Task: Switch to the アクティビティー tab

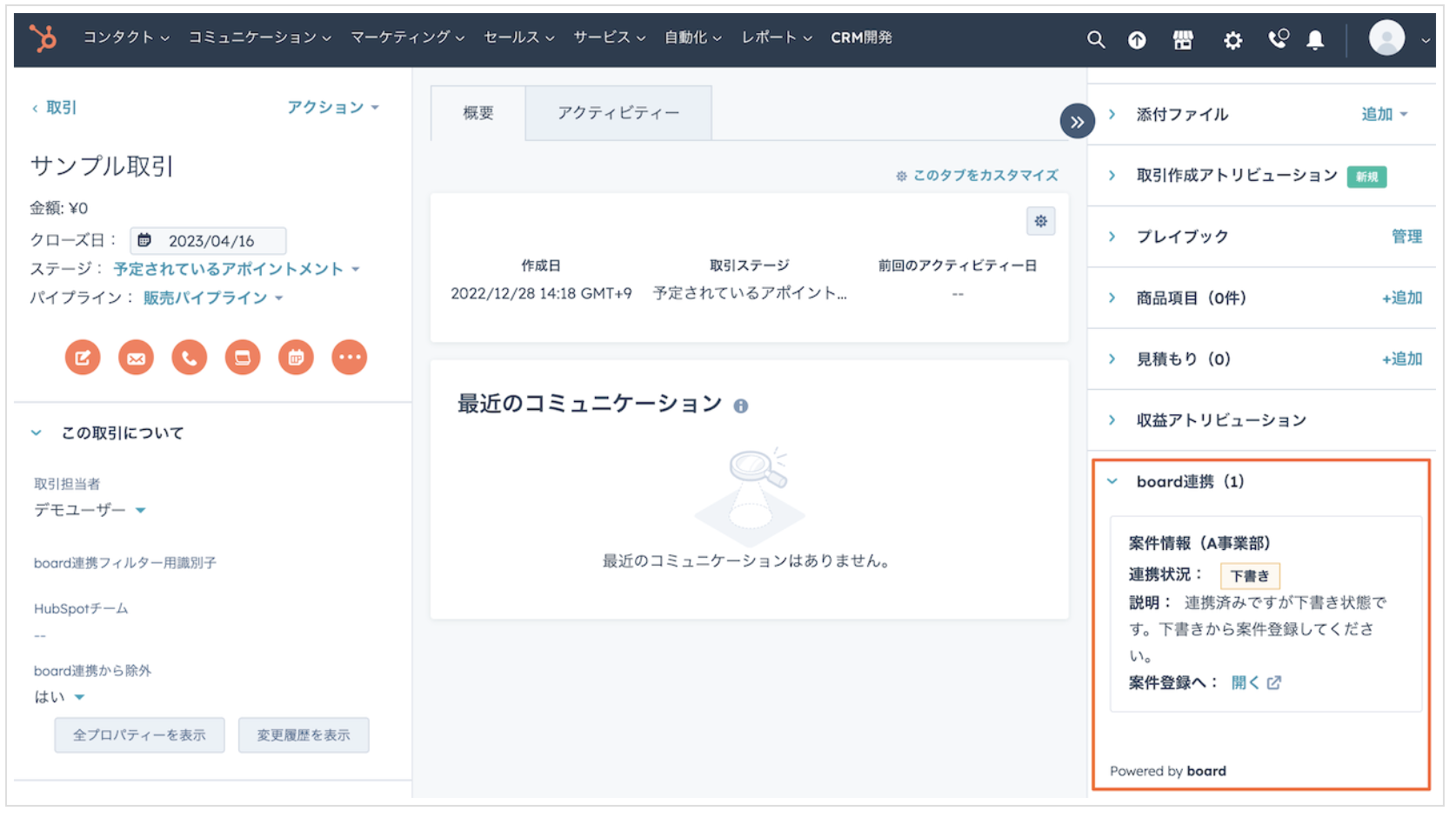Action: click(618, 113)
